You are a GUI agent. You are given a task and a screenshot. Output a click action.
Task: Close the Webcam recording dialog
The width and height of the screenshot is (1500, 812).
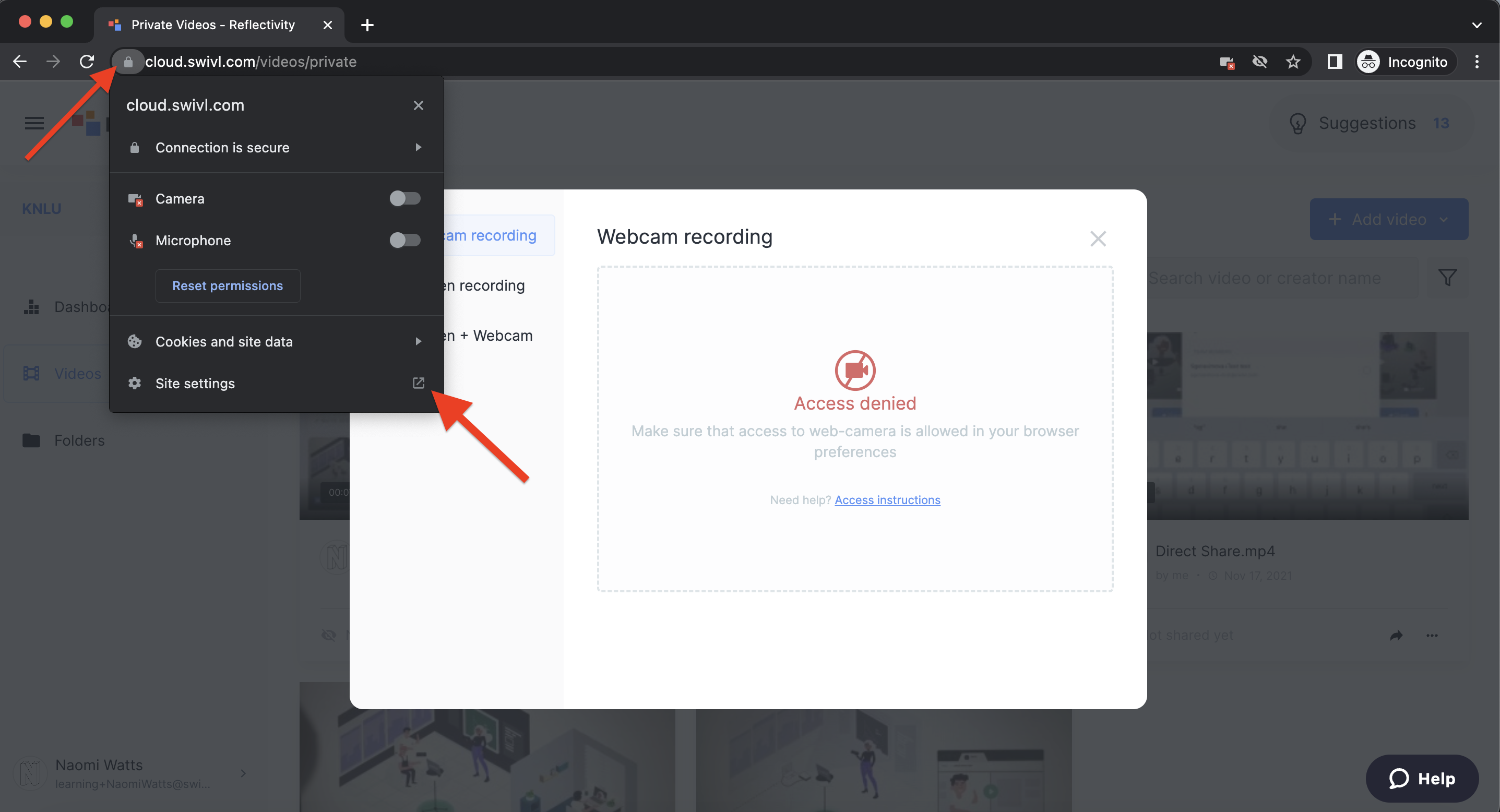[x=1098, y=238]
